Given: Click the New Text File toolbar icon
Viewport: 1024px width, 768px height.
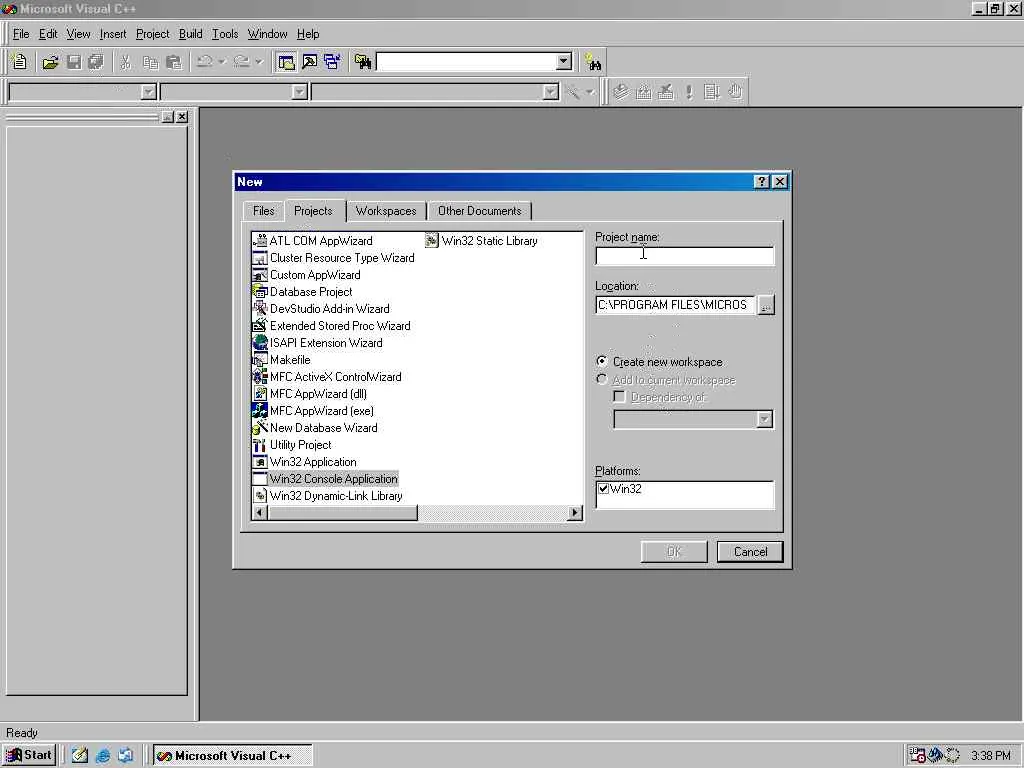Looking at the screenshot, I should [x=20, y=62].
